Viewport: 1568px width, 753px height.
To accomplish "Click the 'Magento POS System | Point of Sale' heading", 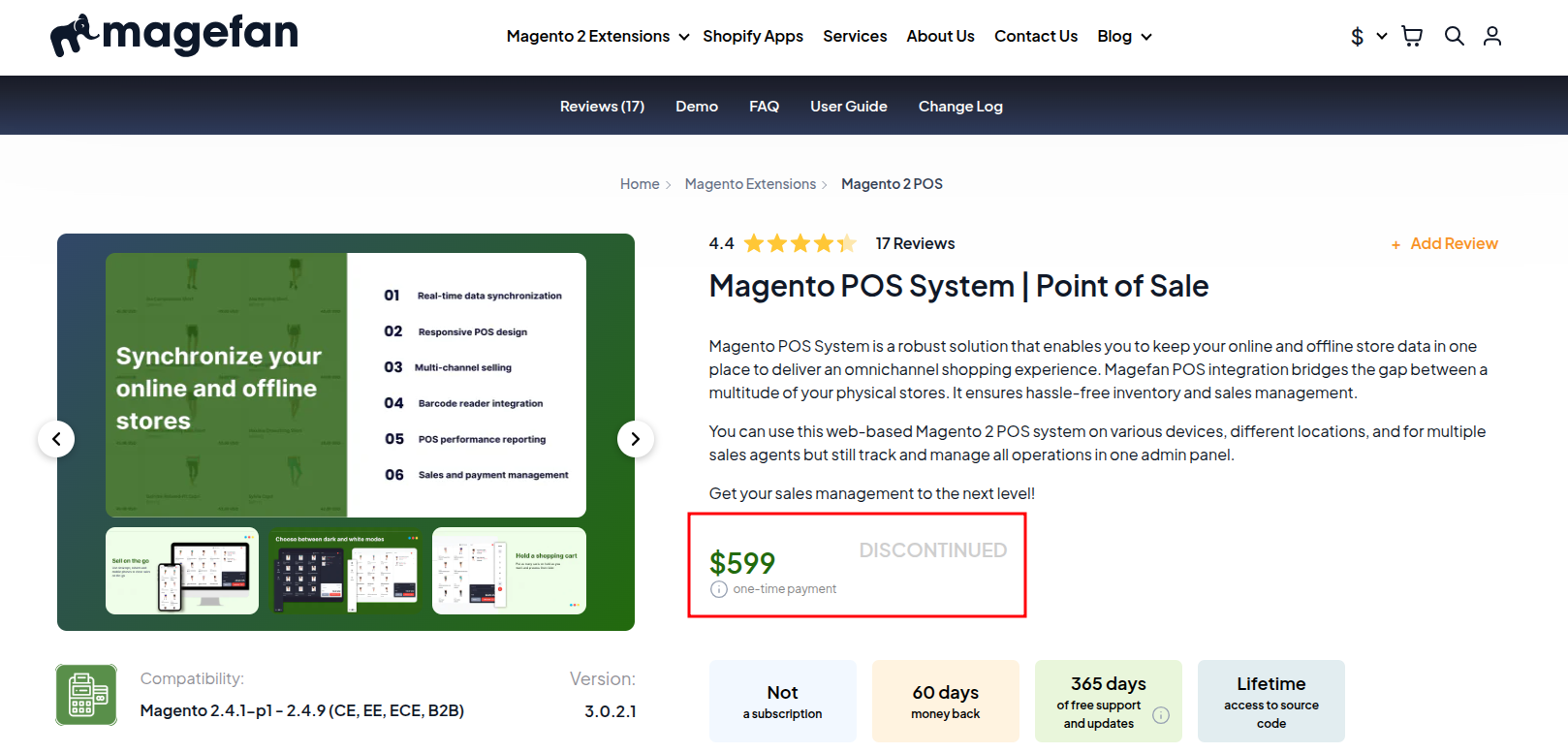I will [x=958, y=286].
